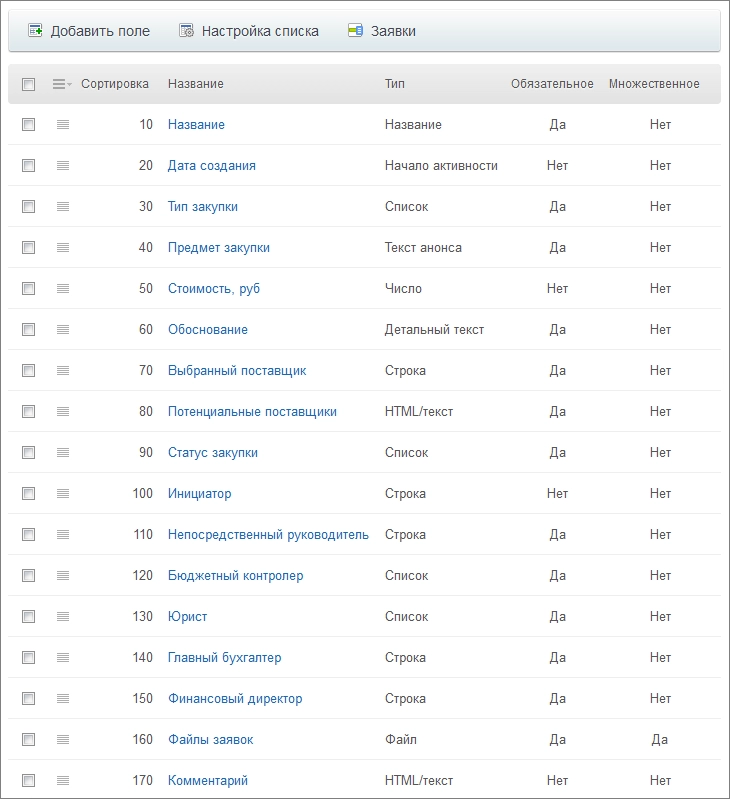This screenshot has width=730, height=799.
Task: Select checkbox for Стоимость, руб row
Action: point(29,289)
